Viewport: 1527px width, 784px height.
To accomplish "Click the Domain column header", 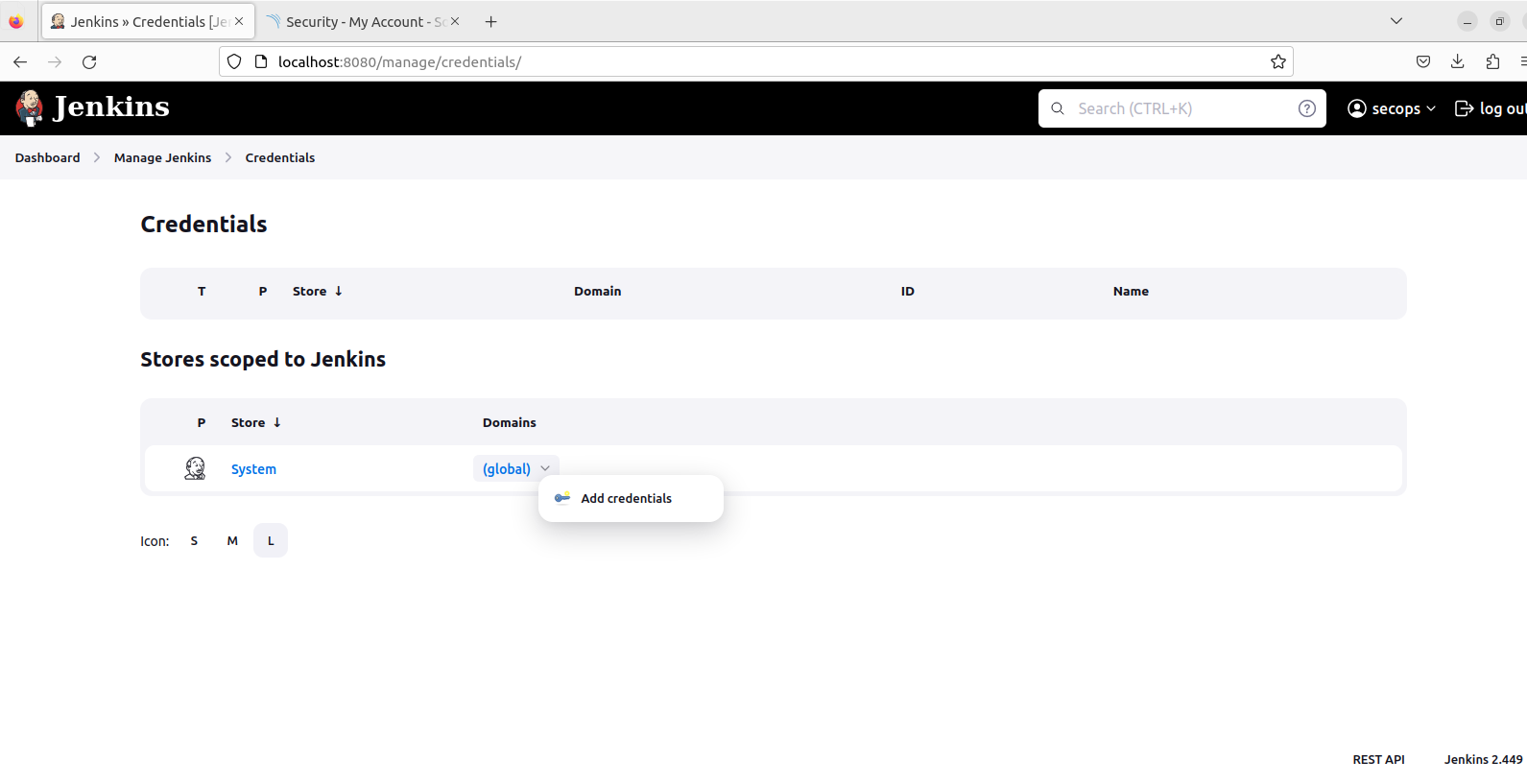I will coord(598,291).
